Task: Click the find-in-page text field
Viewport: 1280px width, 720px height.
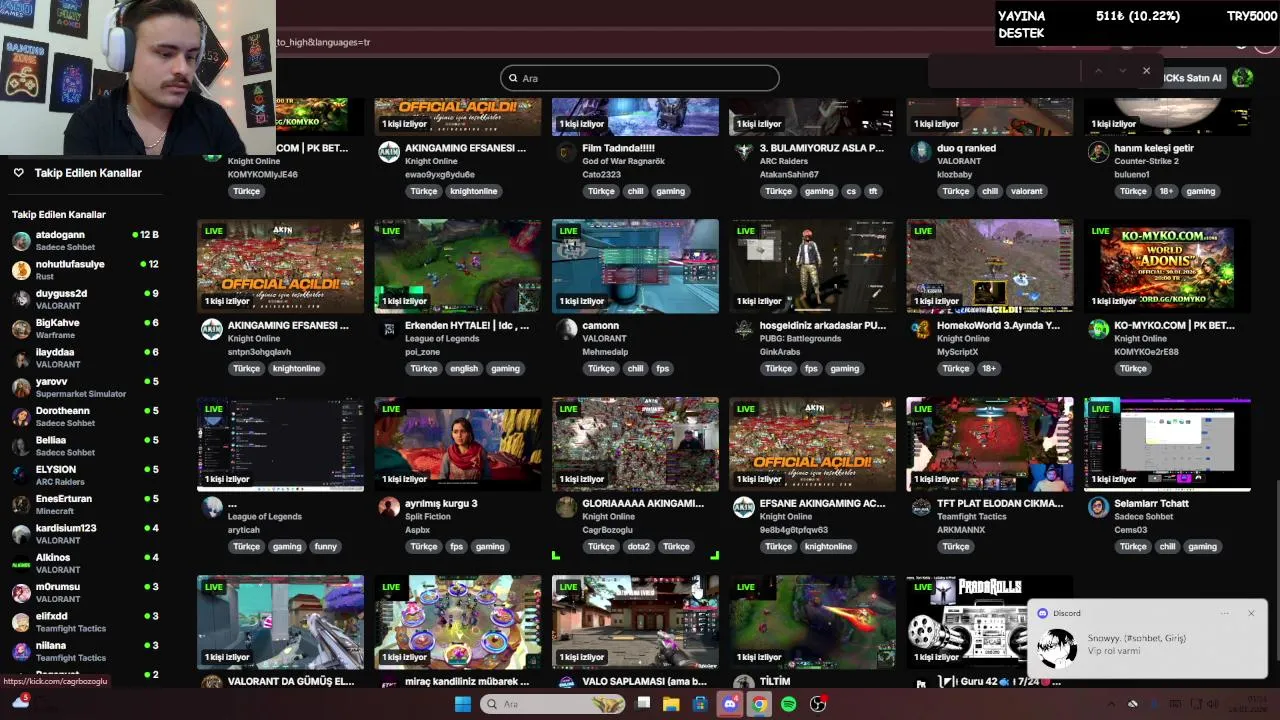Action: click(1005, 71)
